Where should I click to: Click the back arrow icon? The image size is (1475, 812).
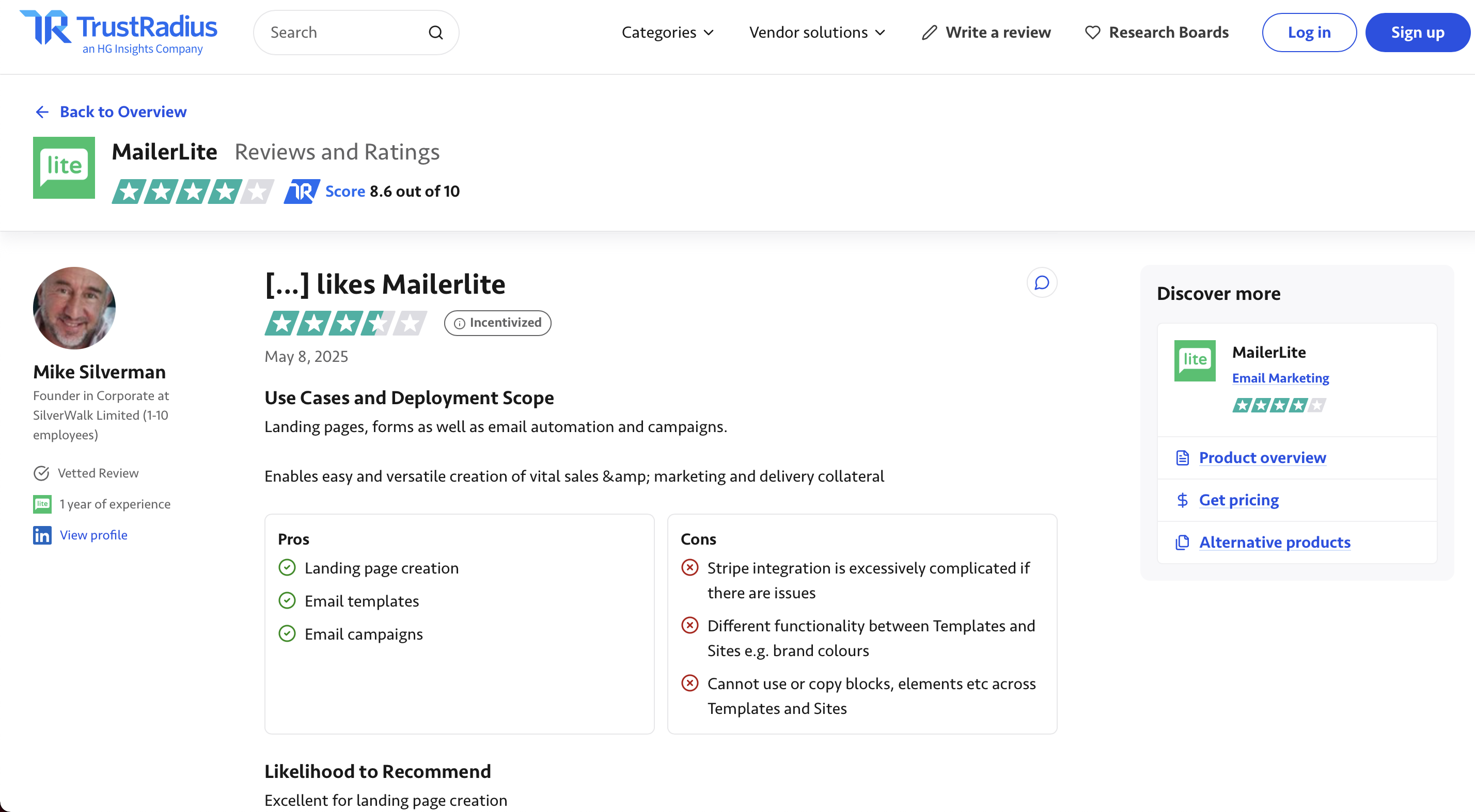tap(42, 112)
